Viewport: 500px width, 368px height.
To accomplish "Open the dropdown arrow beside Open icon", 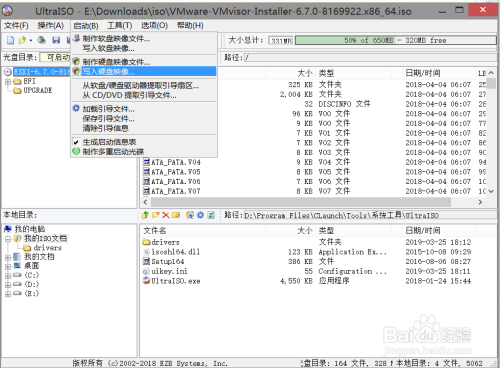I will coord(31,41).
